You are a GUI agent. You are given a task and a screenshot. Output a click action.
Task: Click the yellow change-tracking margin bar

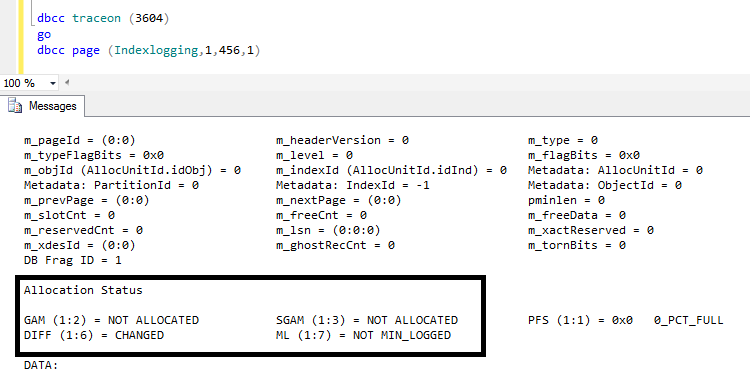tap(21, 37)
